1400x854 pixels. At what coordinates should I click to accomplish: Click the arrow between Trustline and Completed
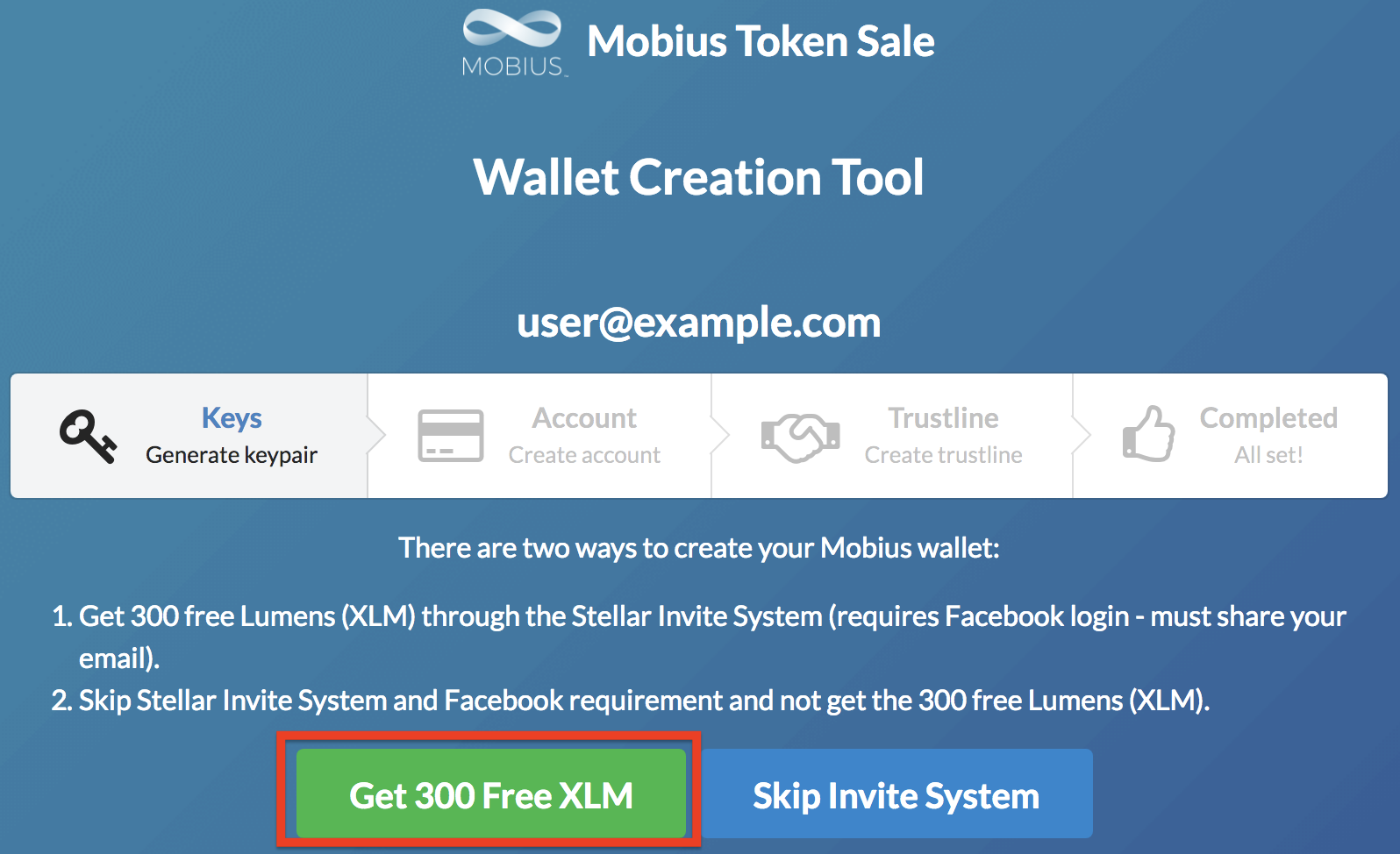(1082, 436)
